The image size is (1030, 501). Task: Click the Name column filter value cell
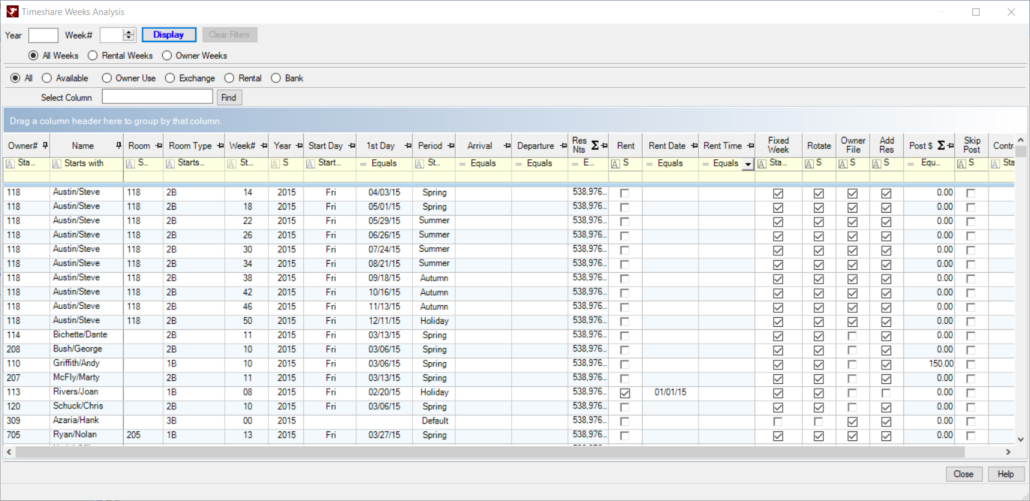click(x=87, y=177)
